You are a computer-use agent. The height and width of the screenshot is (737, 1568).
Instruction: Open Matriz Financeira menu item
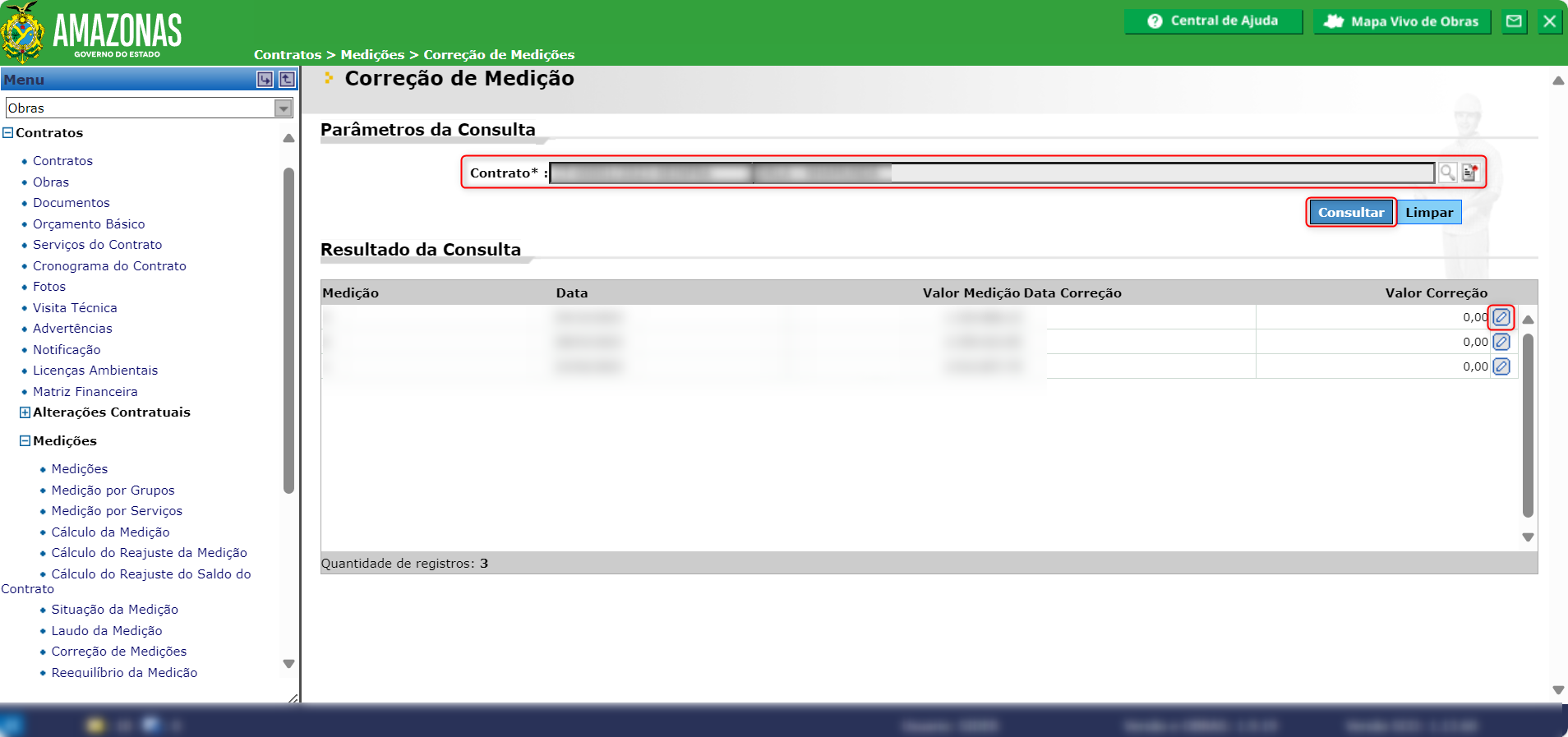pos(85,392)
